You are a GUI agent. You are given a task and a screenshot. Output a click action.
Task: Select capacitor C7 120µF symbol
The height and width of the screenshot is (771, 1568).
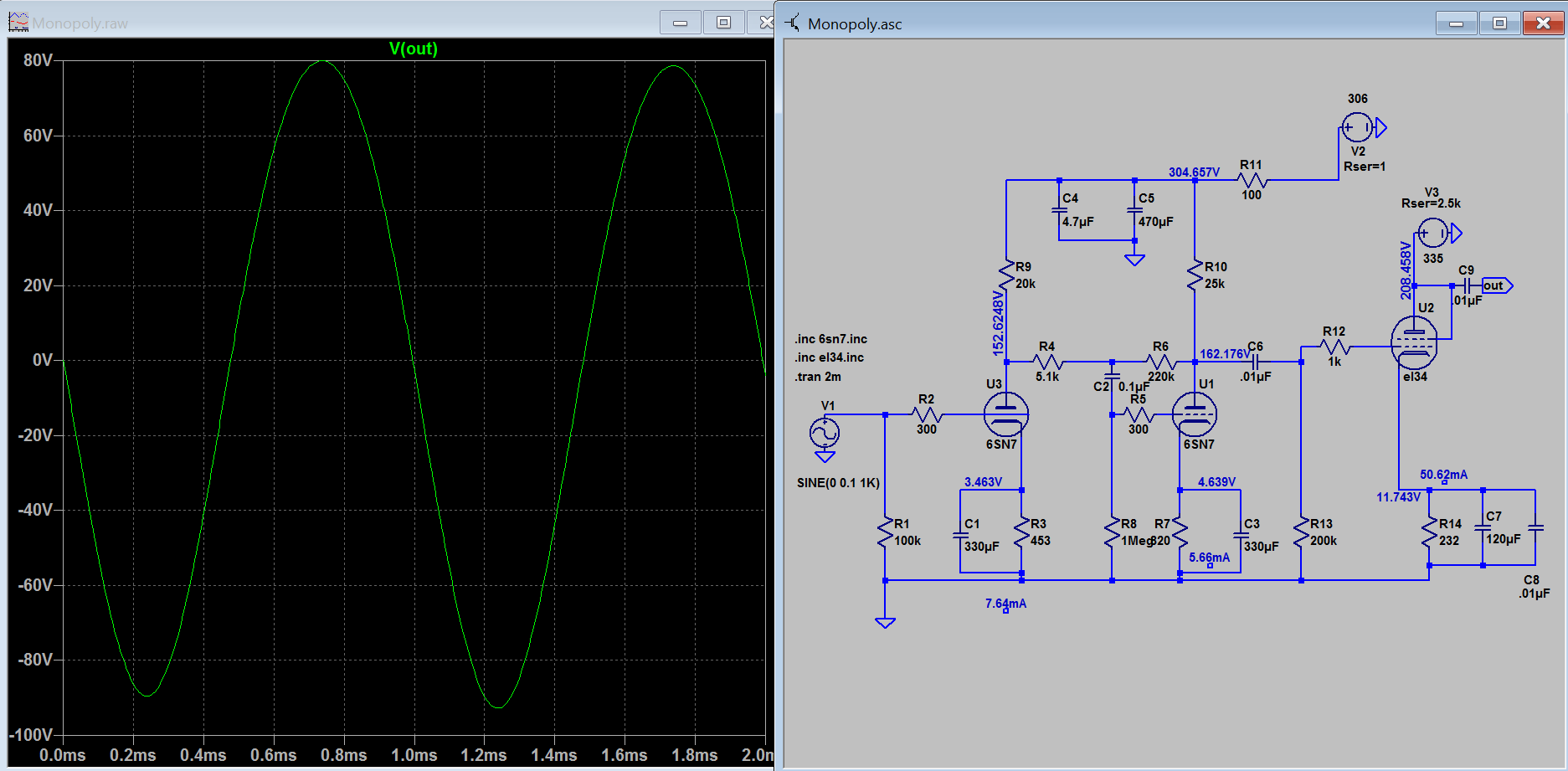[1483, 527]
